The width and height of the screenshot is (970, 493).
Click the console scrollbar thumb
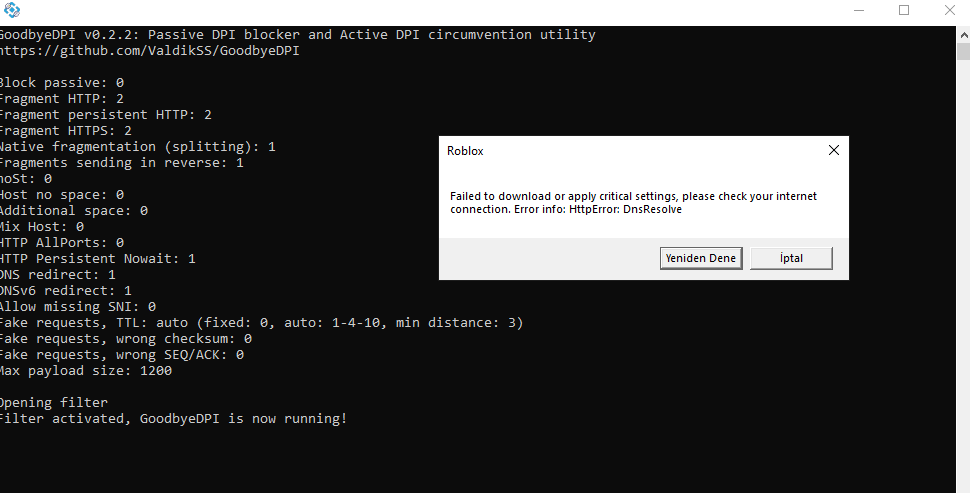pyautogui.click(x=963, y=50)
